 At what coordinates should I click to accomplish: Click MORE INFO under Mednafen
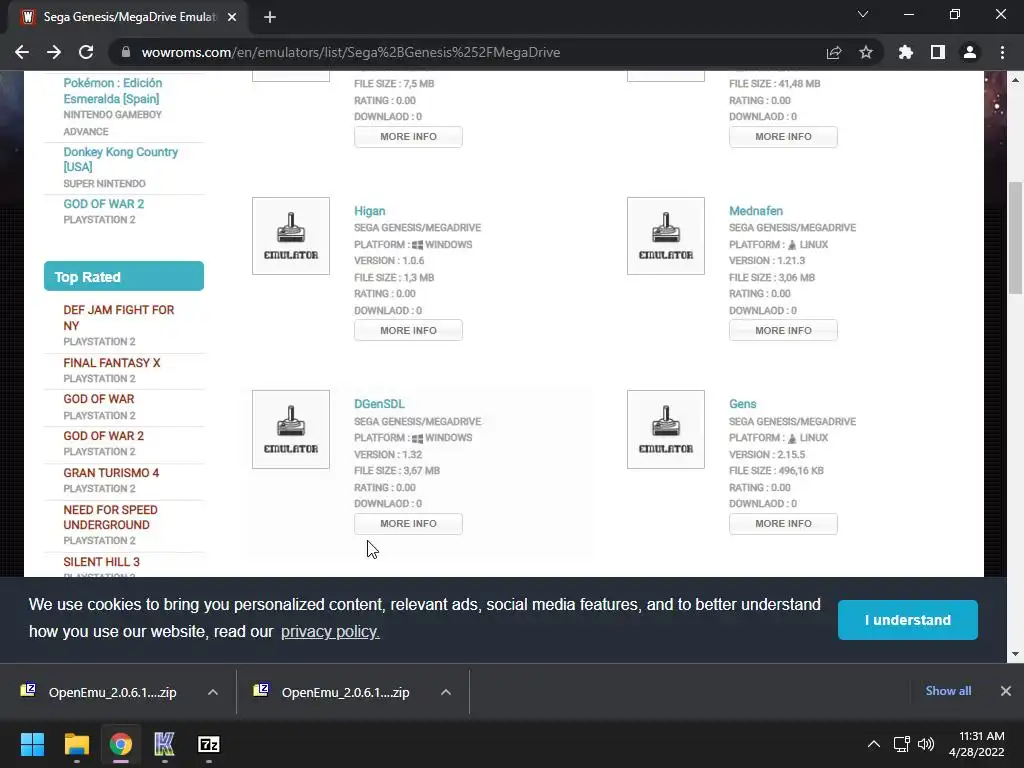[783, 330]
